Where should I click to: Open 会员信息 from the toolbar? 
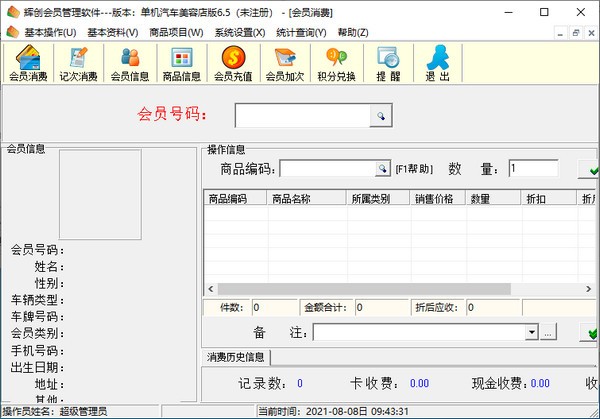click(x=130, y=64)
